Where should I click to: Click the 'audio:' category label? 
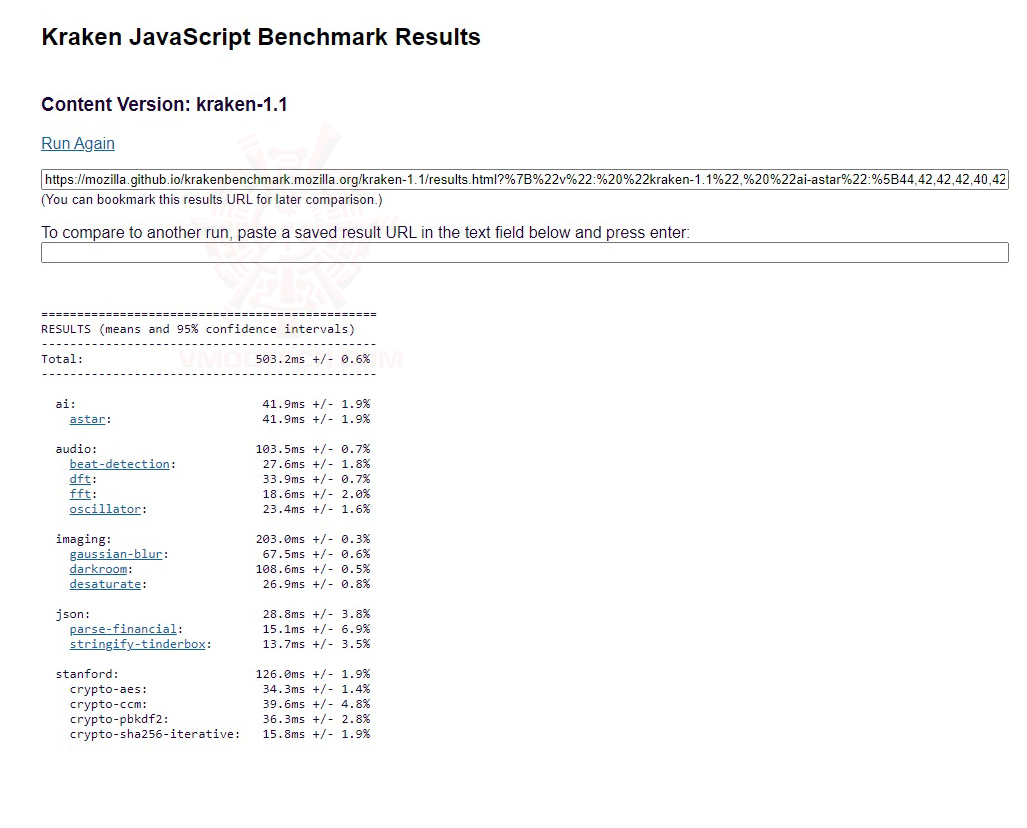coord(76,449)
